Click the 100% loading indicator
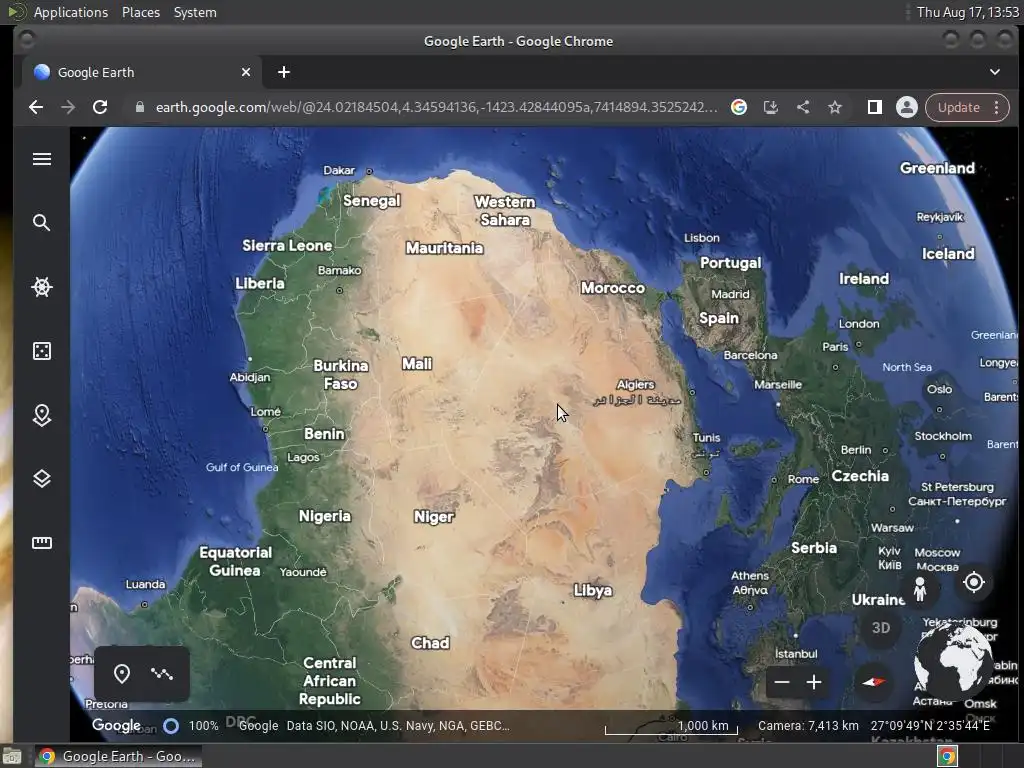The height and width of the screenshot is (768, 1024). click(191, 726)
